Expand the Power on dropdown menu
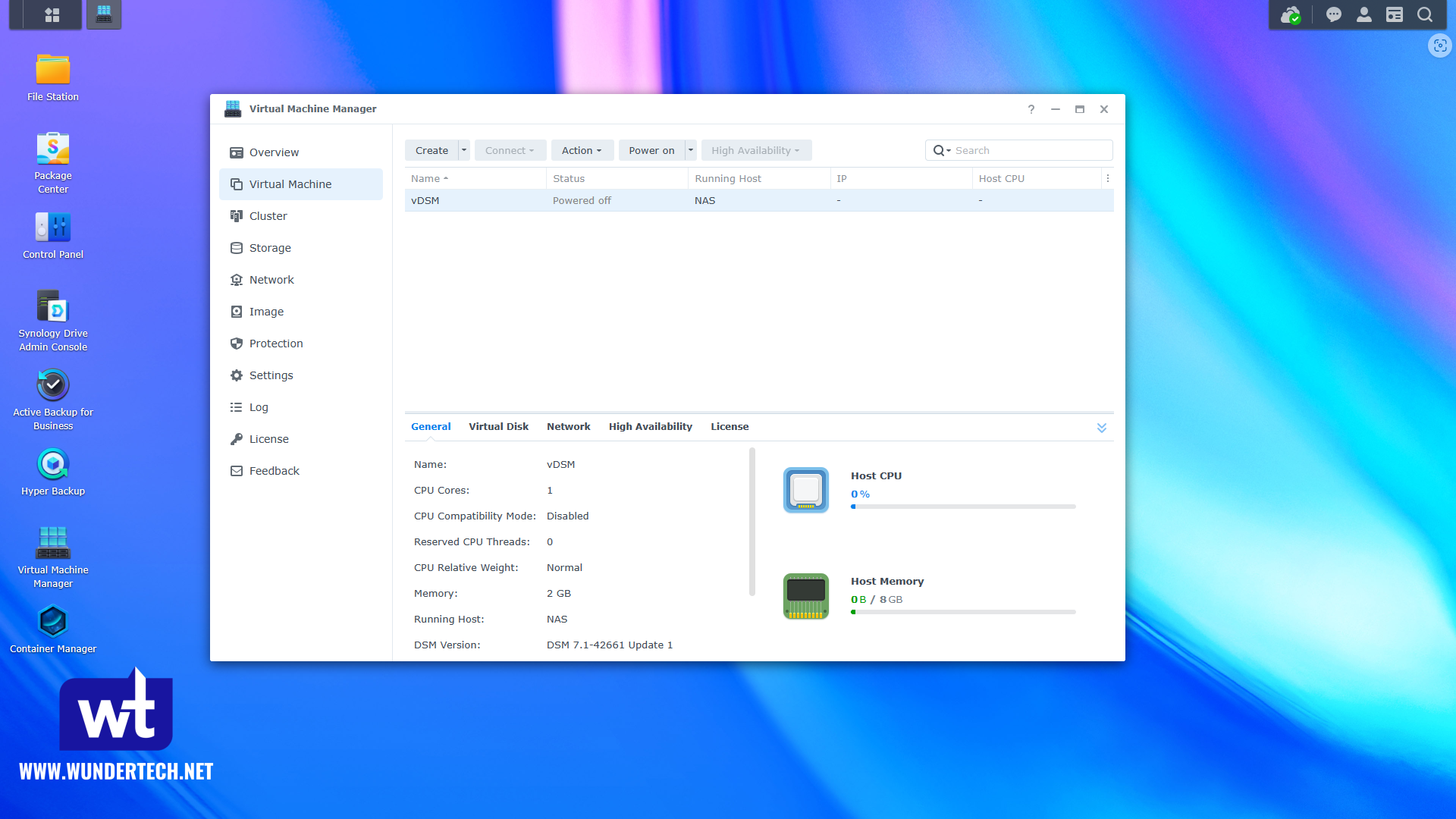Image resolution: width=1456 pixels, height=819 pixels. [691, 150]
